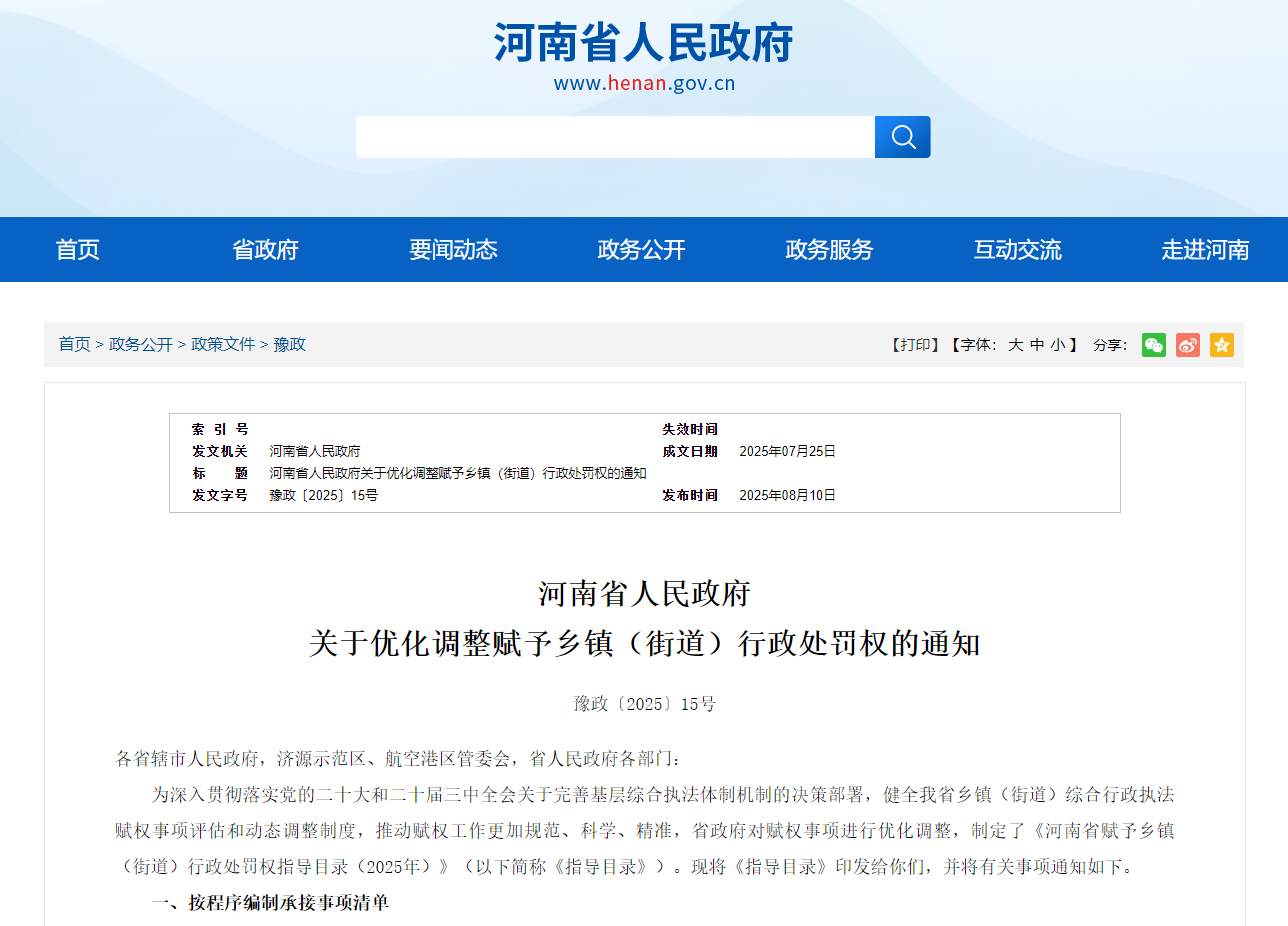1288x926 pixels.
Task: Click the magnifier search button
Action: click(x=902, y=137)
